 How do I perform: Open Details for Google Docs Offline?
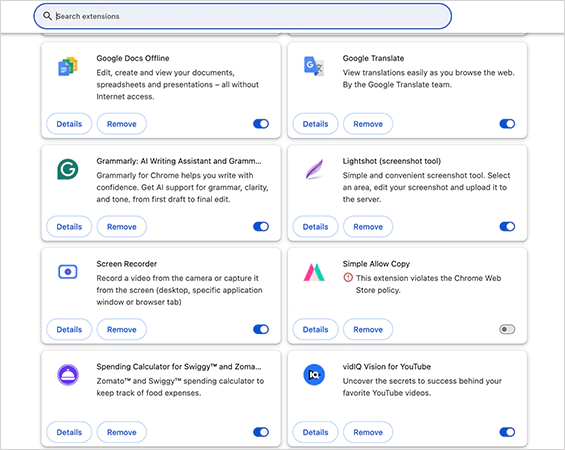(69, 124)
